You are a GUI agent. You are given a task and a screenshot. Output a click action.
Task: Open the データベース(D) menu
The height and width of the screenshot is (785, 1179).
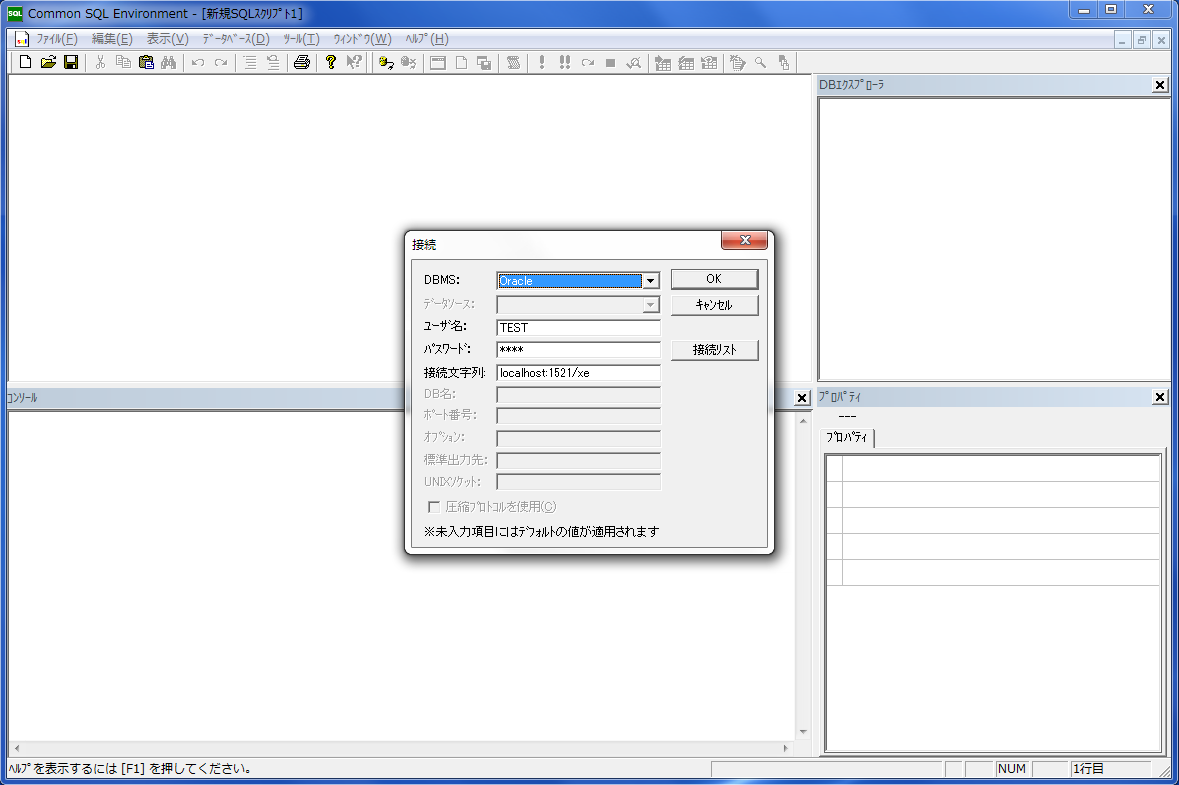tap(235, 39)
